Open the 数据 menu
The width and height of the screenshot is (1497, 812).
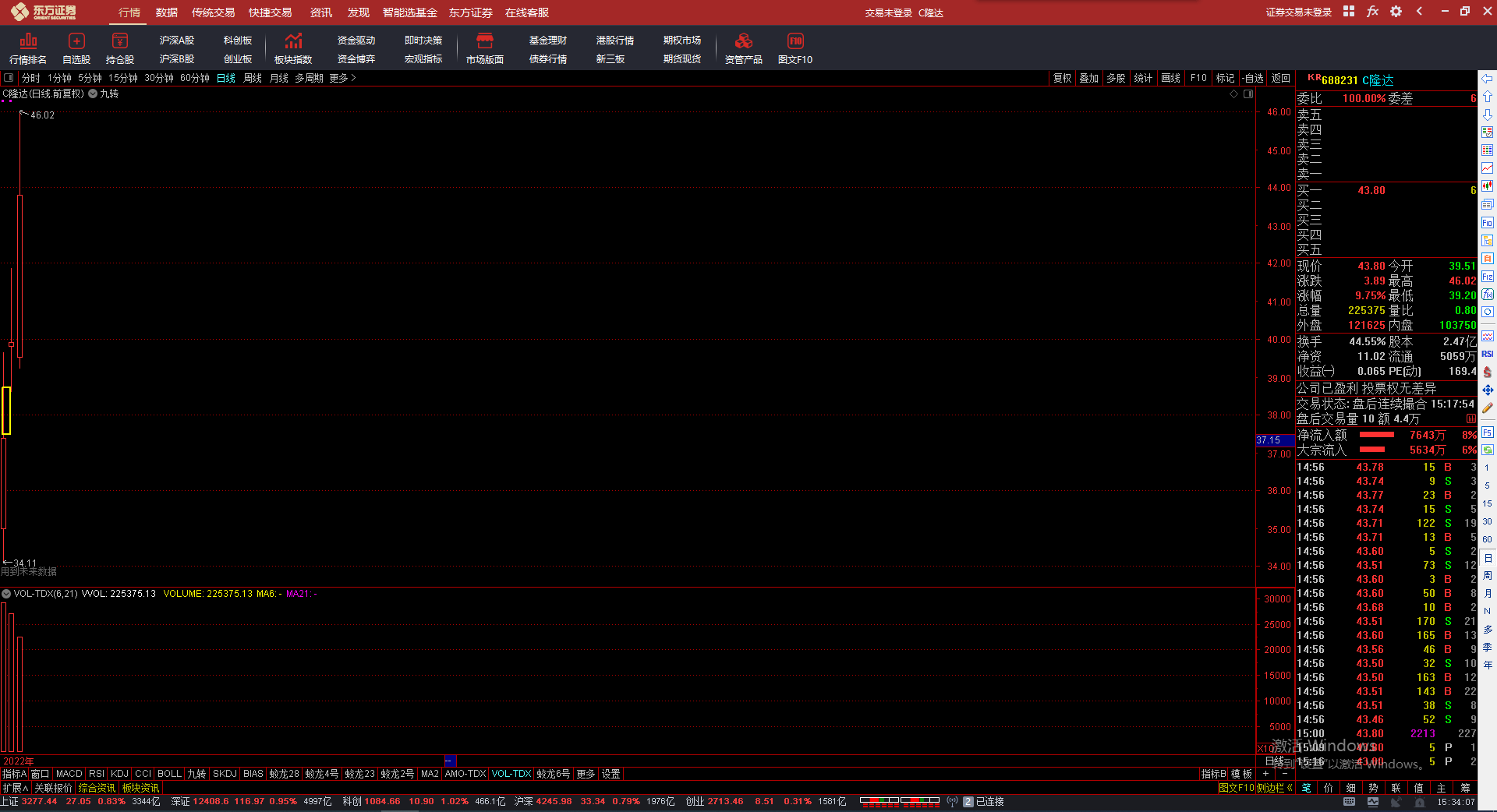point(167,12)
